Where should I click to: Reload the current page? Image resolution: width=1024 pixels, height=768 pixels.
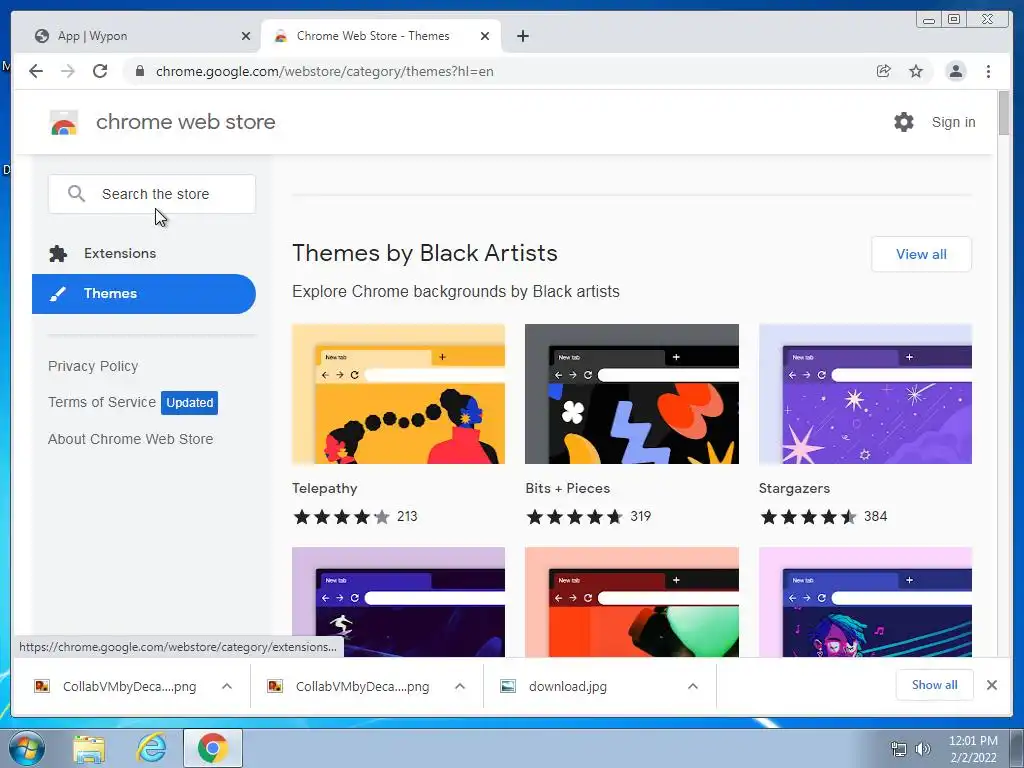[x=100, y=71]
